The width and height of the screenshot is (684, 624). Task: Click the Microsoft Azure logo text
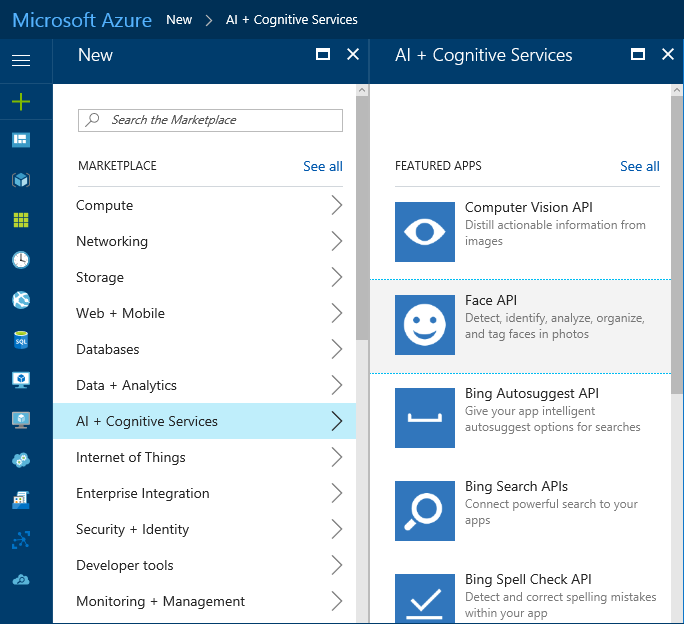(82, 20)
